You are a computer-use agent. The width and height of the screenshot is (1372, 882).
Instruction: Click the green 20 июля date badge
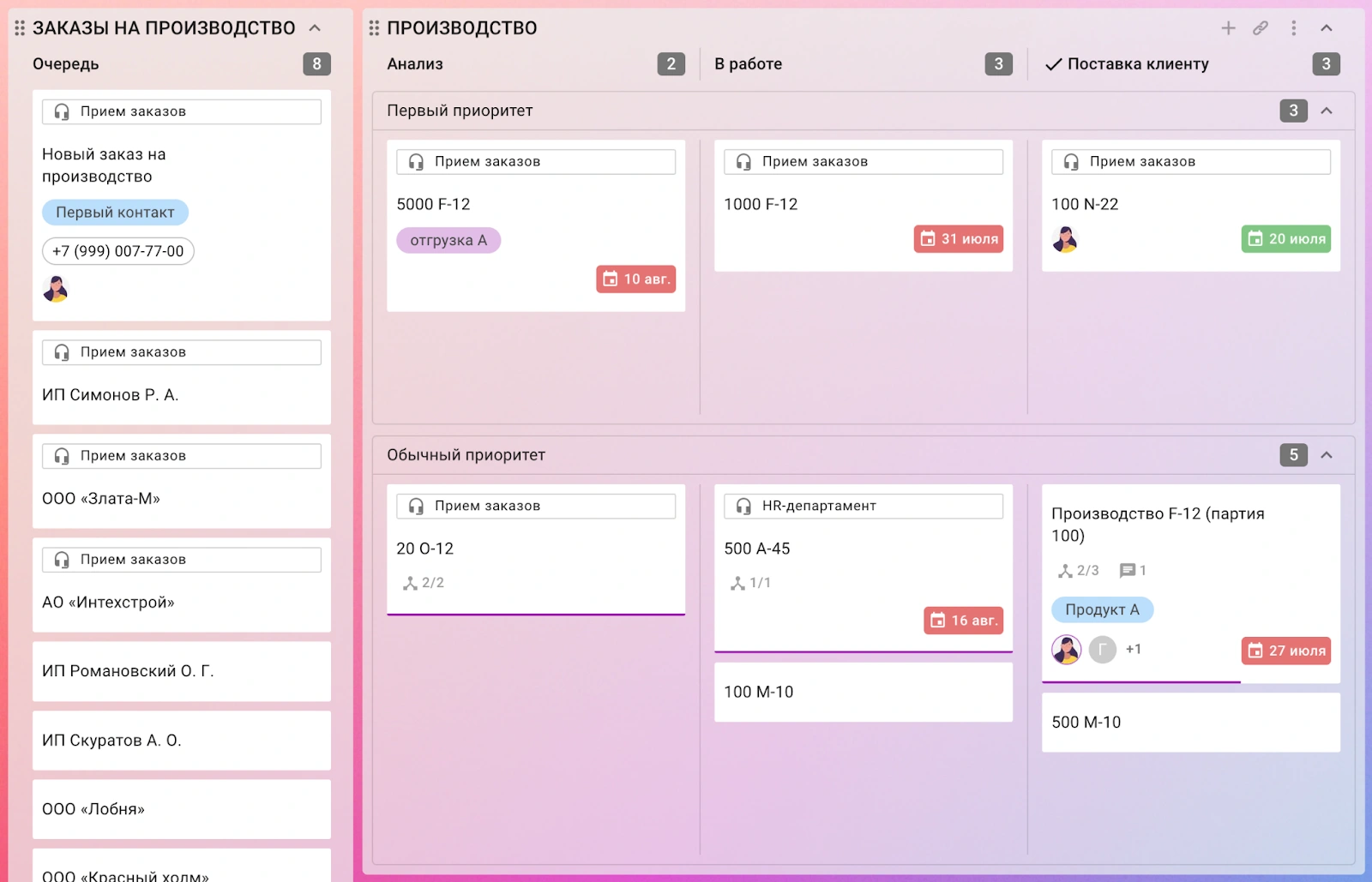(x=1285, y=239)
